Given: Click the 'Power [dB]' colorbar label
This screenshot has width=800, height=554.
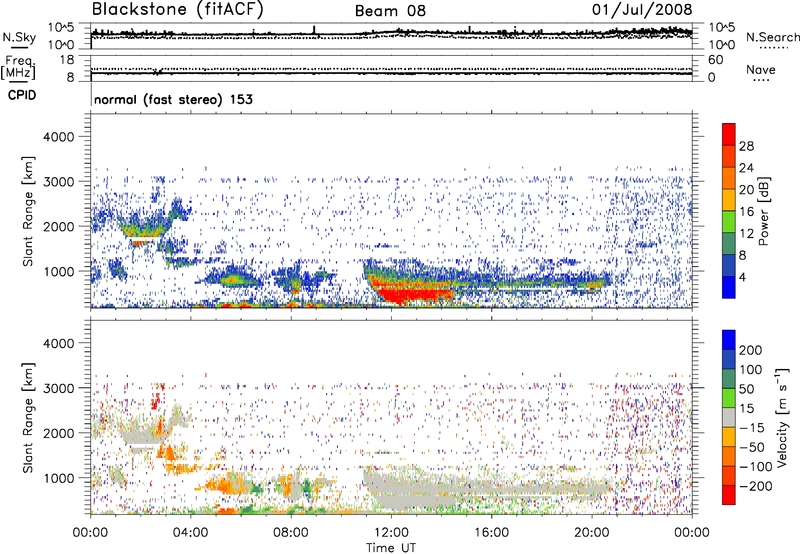Looking at the screenshot, I should pyautogui.click(x=763, y=211).
